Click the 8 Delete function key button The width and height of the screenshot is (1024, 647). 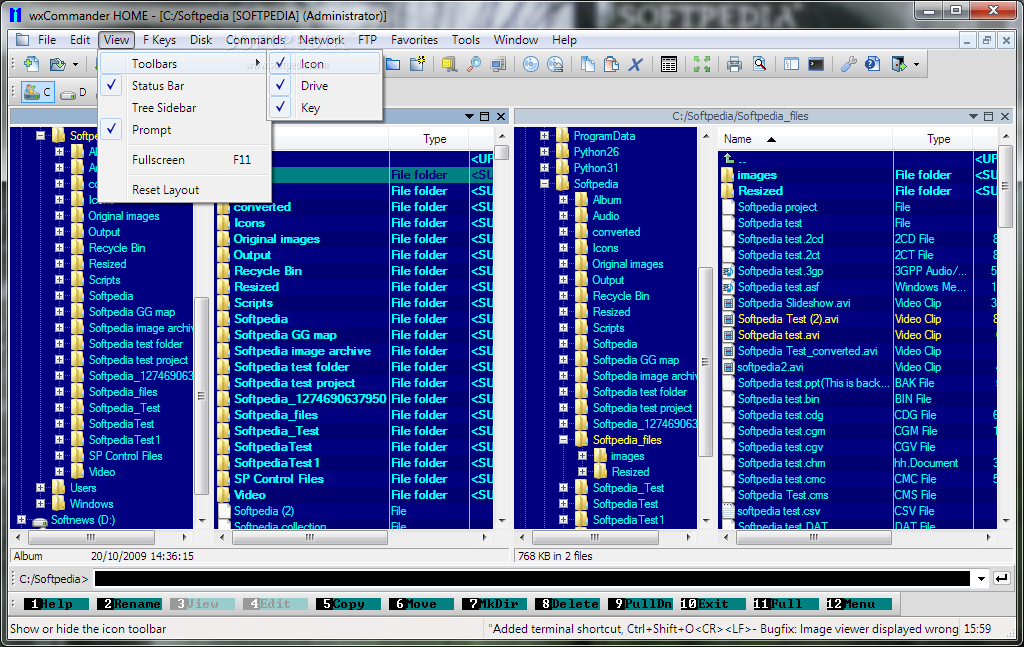tap(567, 604)
